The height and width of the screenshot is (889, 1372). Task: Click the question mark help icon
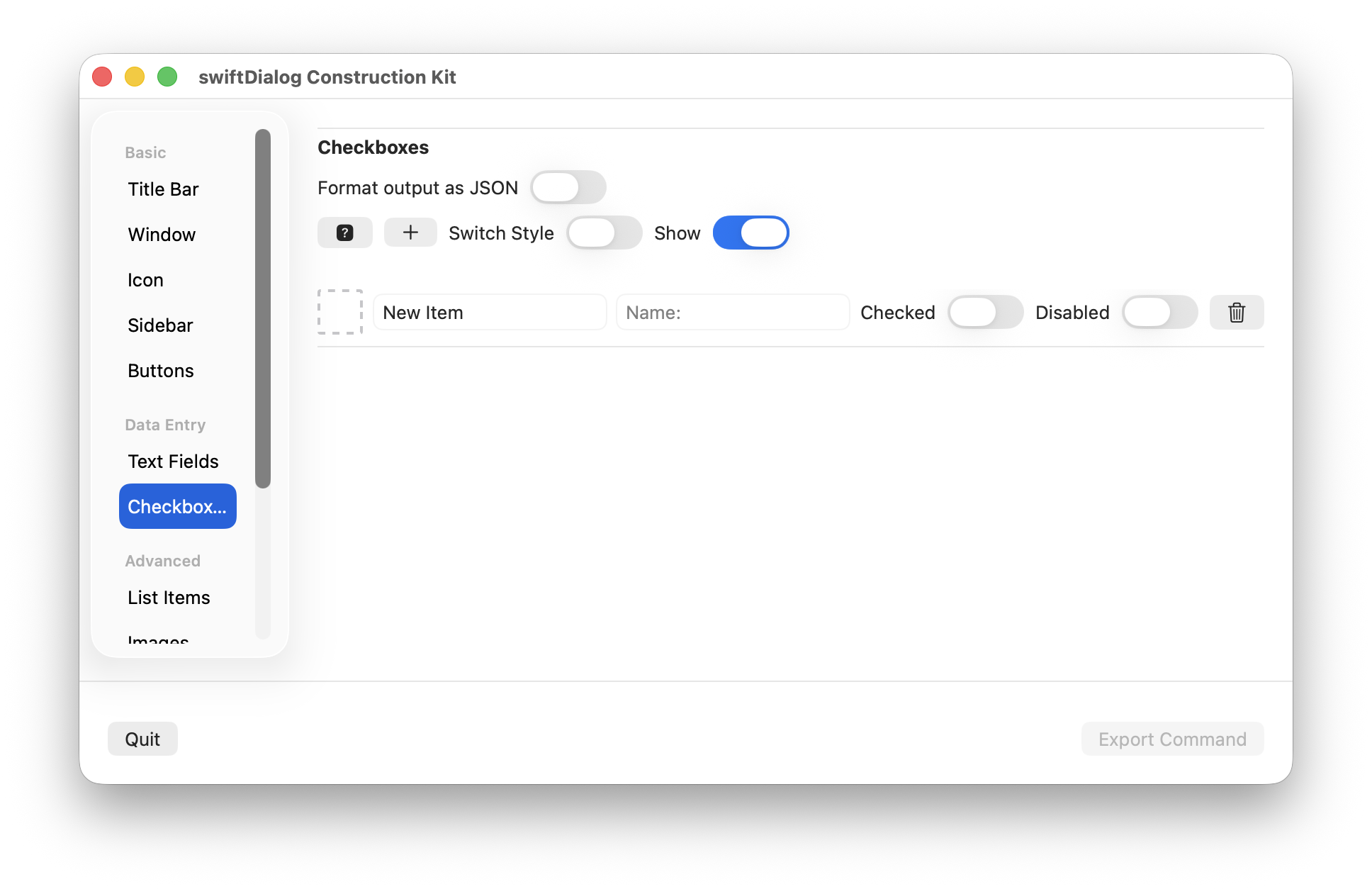(344, 233)
